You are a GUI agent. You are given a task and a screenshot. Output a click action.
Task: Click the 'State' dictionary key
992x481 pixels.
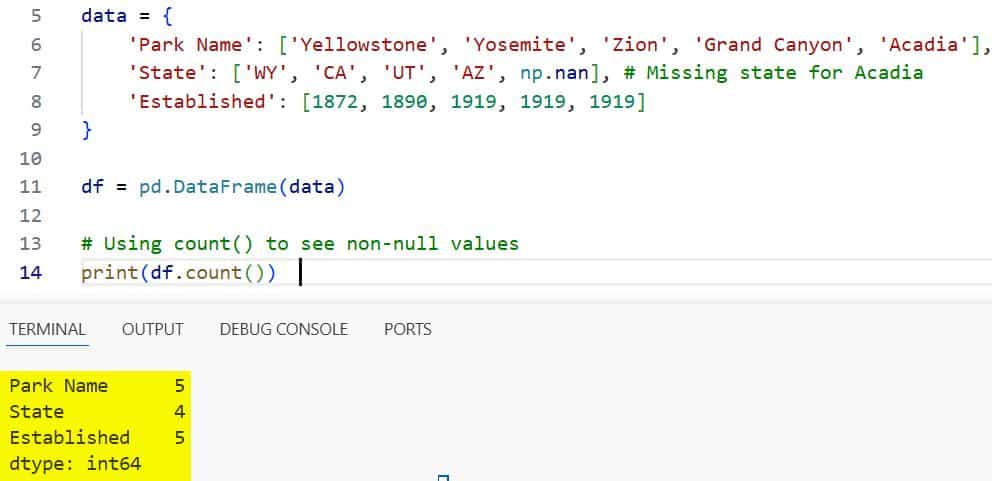168,73
